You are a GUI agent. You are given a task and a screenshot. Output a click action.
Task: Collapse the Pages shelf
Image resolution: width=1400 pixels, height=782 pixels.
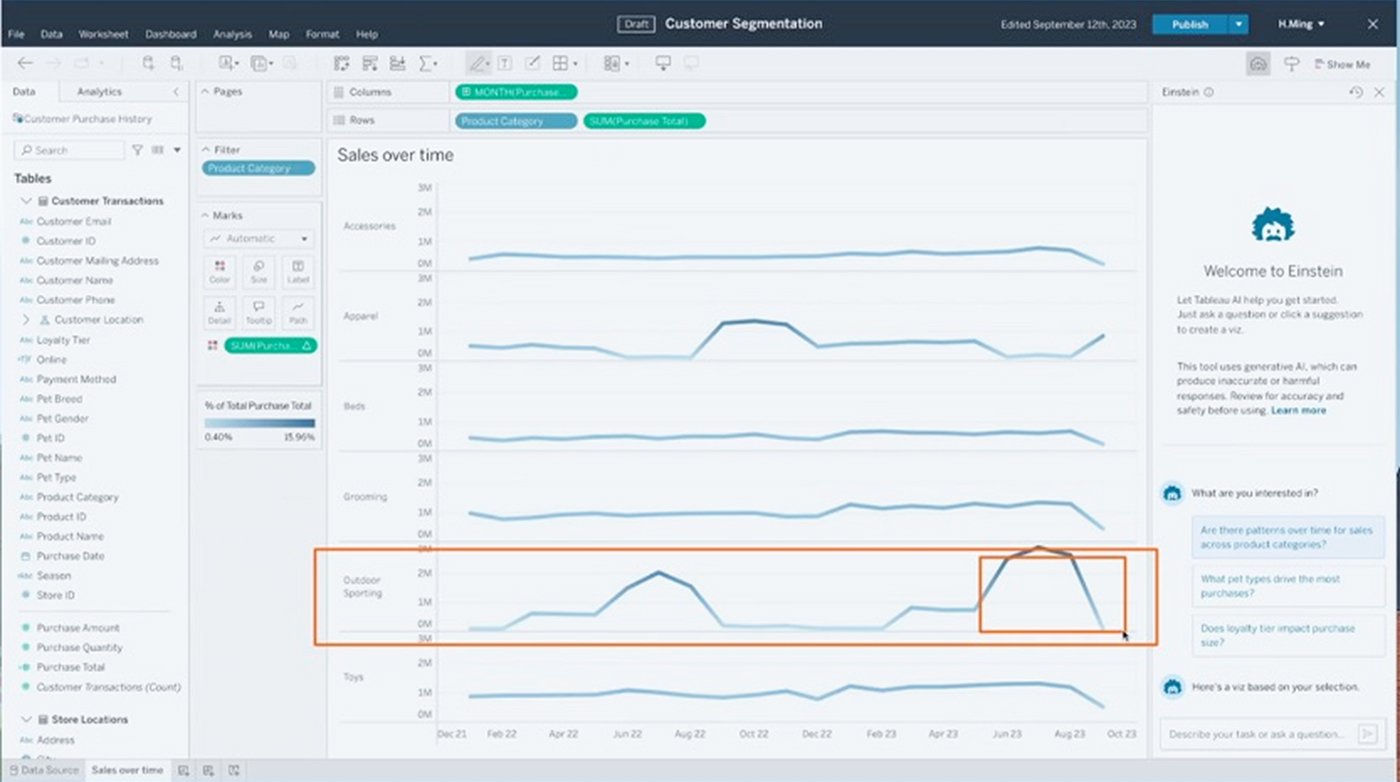pos(206,91)
